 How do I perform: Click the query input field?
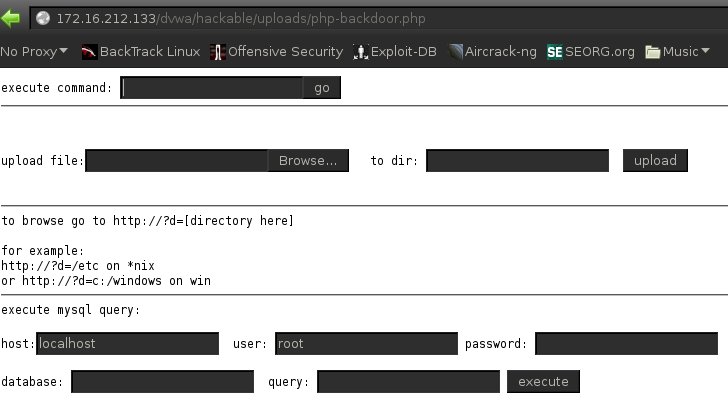point(408,382)
